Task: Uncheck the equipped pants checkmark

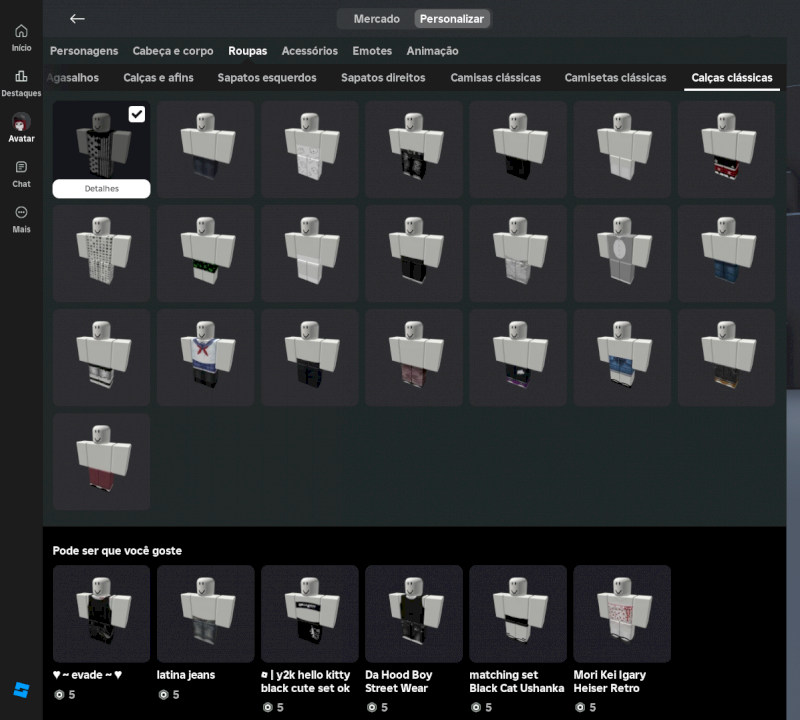Action: (137, 114)
